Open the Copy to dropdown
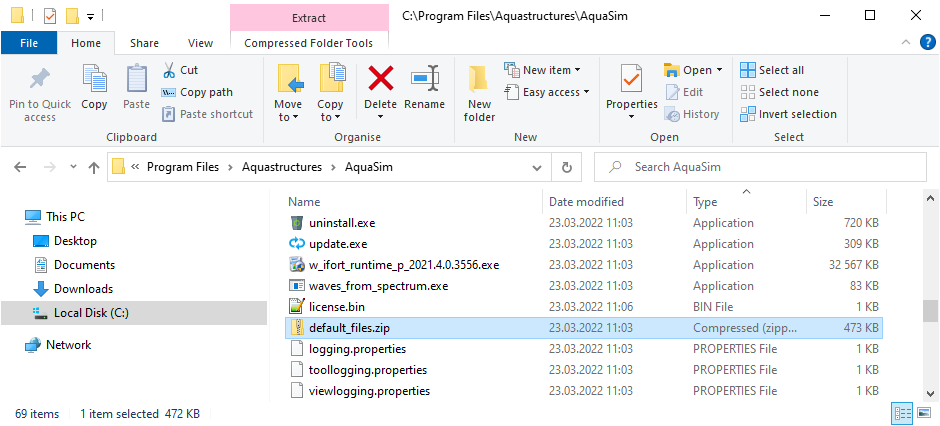This screenshot has height=426, width=940. point(330,111)
